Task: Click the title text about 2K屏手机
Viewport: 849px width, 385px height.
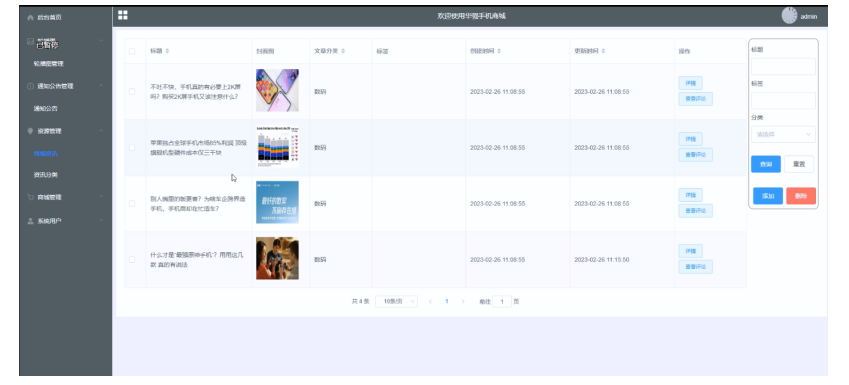Action: 195,92
